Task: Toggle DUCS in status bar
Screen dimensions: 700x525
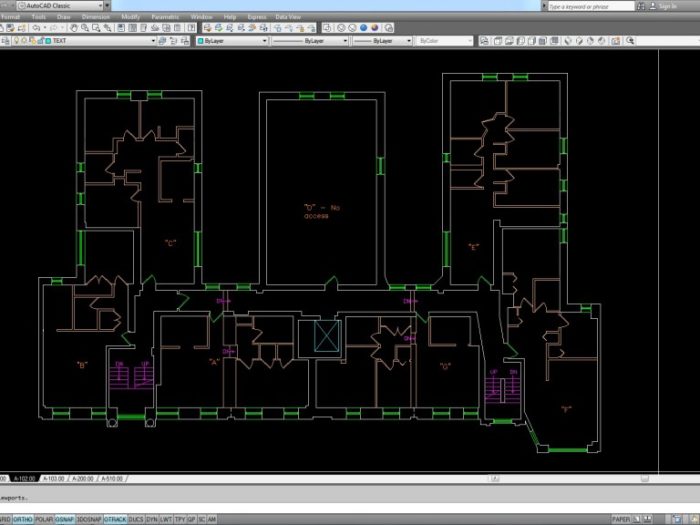Action: click(x=136, y=519)
